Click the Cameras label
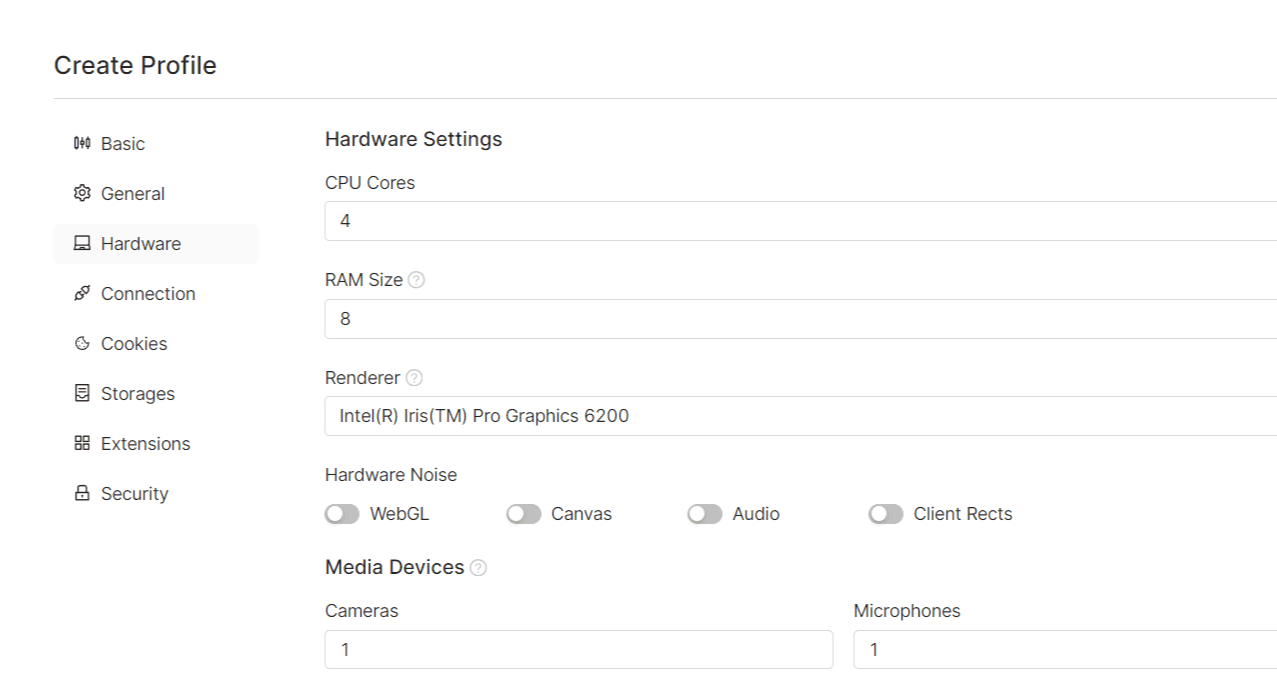Screen dimensions: 1277x700 pos(362,611)
